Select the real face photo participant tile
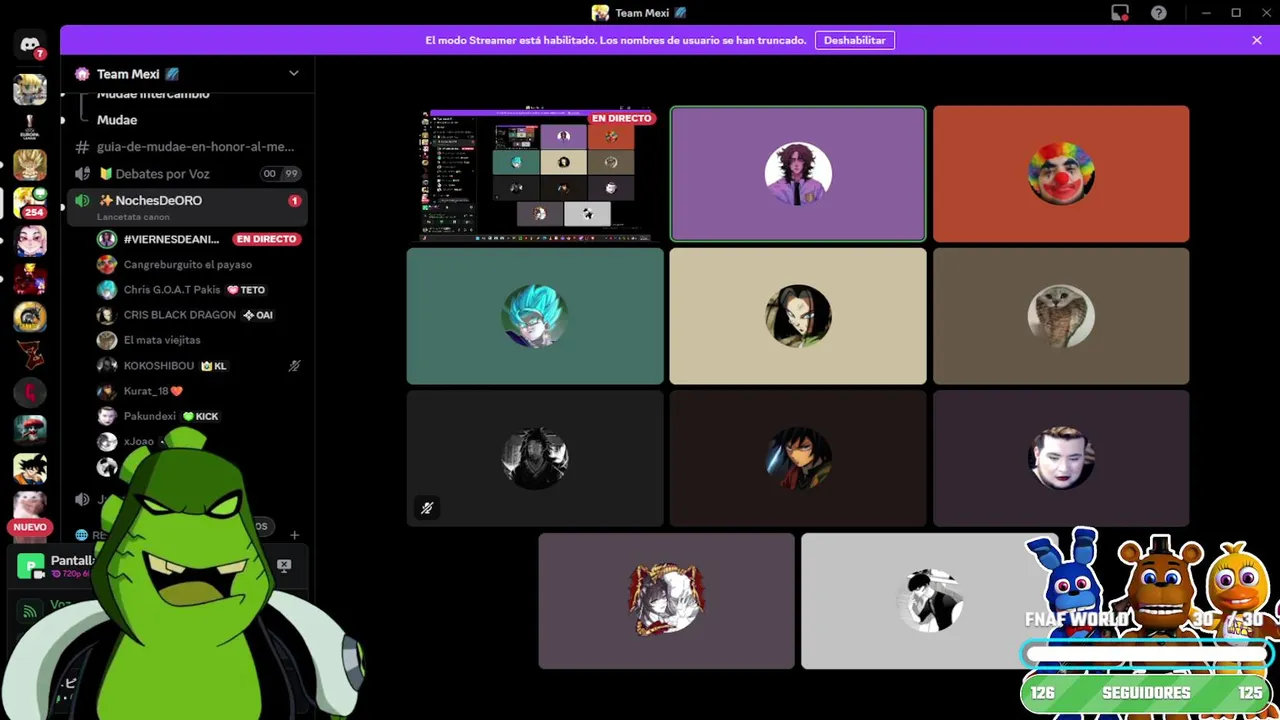This screenshot has width=1280, height=720. click(x=1061, y=458)
